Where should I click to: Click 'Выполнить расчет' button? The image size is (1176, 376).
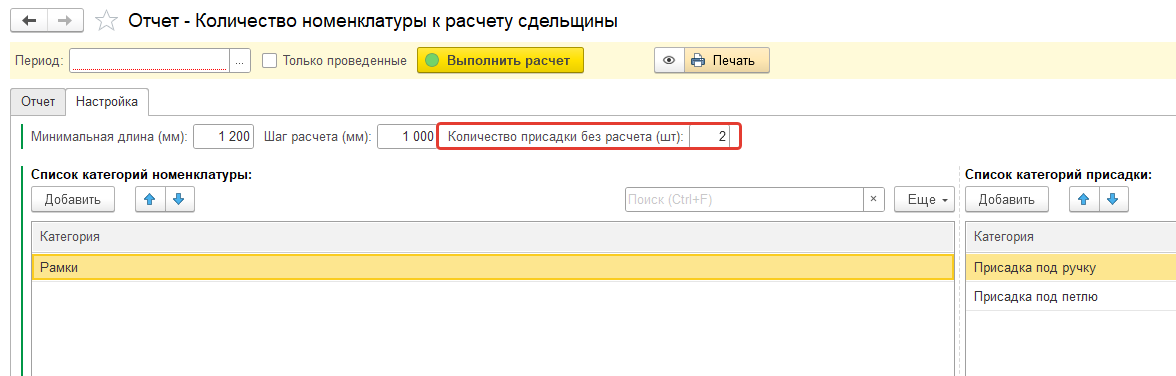click(x=500, y=61)
